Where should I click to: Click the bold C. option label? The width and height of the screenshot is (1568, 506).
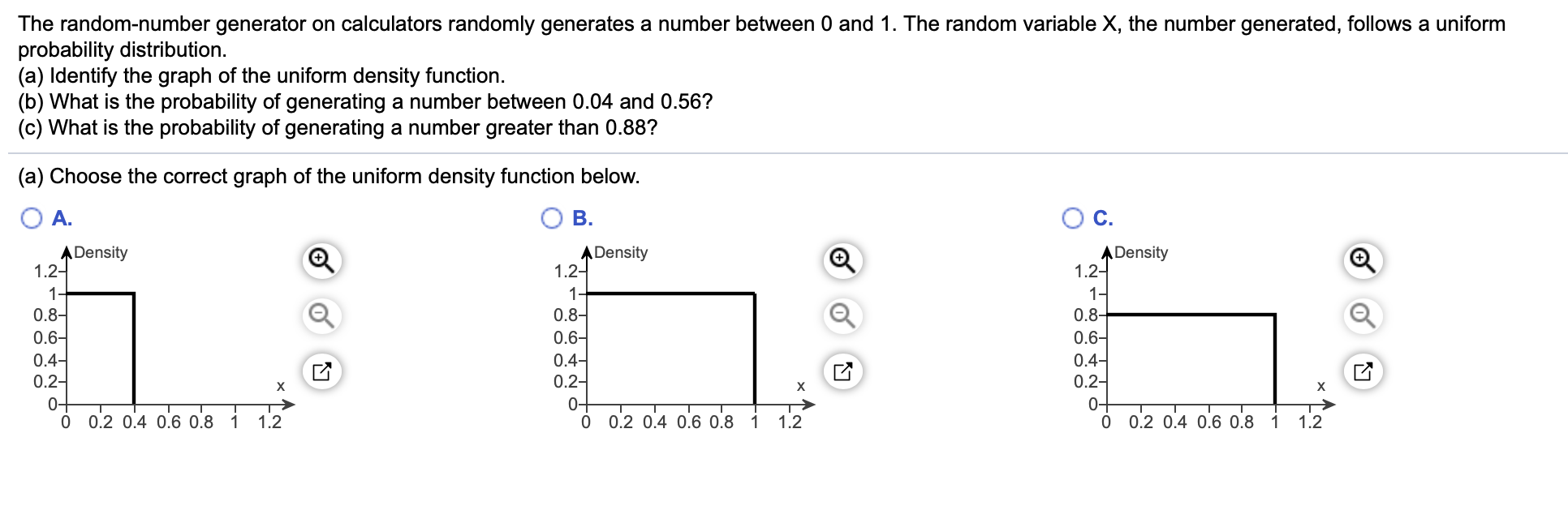pos(1103,218)
